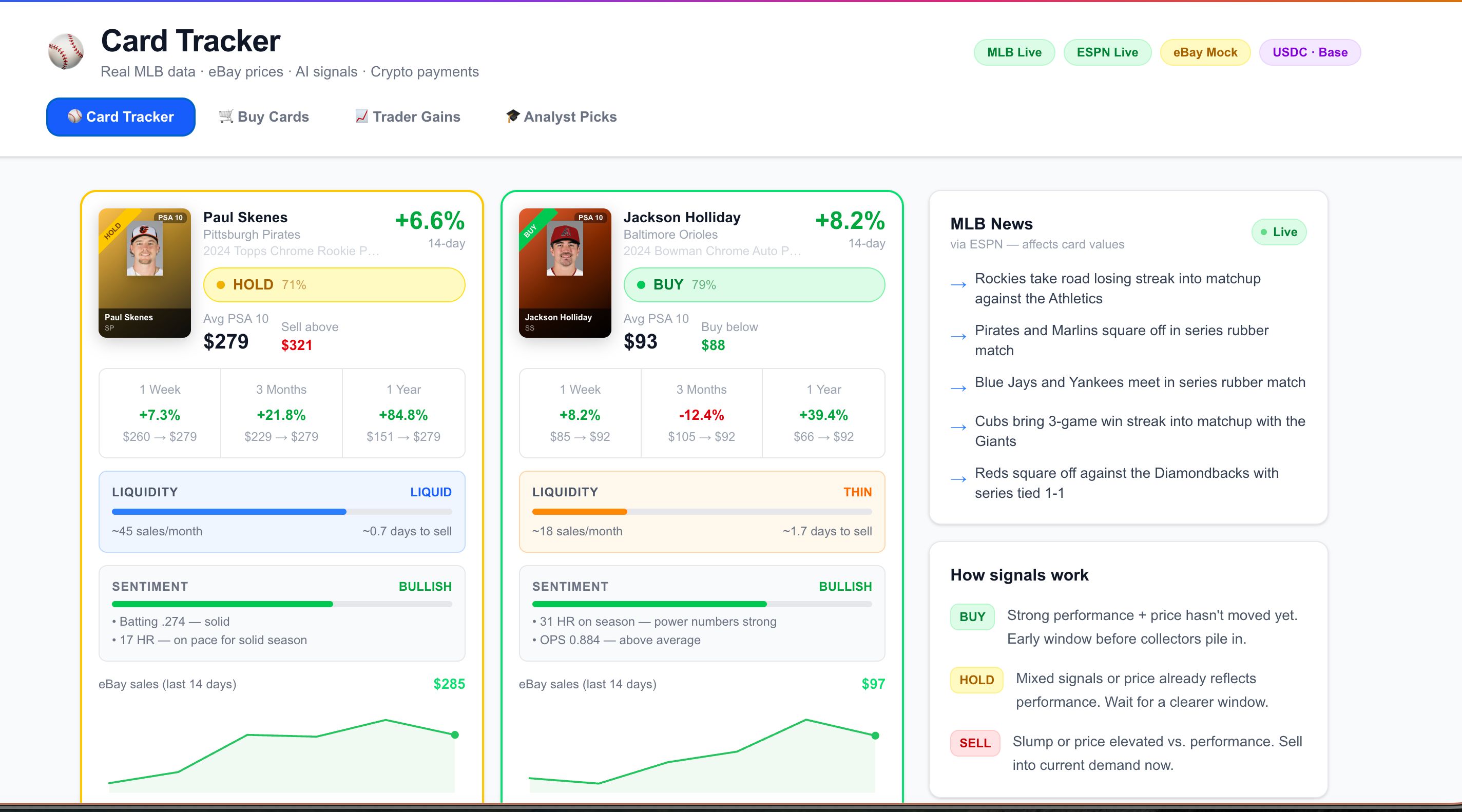Image resolution: width=1462 pixels, height=812 pixels.
Task: Click the USDC · Base badge
Action: [x=1310, y=52]
